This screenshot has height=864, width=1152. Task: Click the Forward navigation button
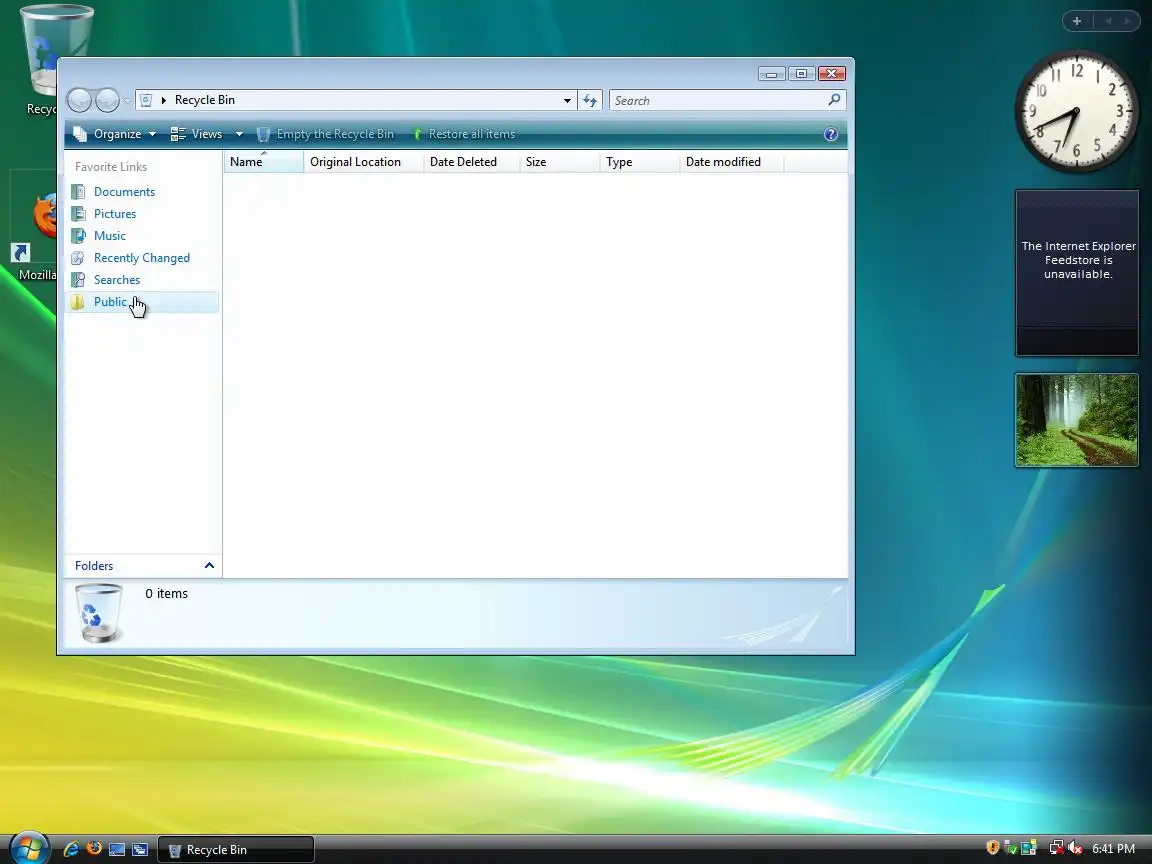pos(107,100)
